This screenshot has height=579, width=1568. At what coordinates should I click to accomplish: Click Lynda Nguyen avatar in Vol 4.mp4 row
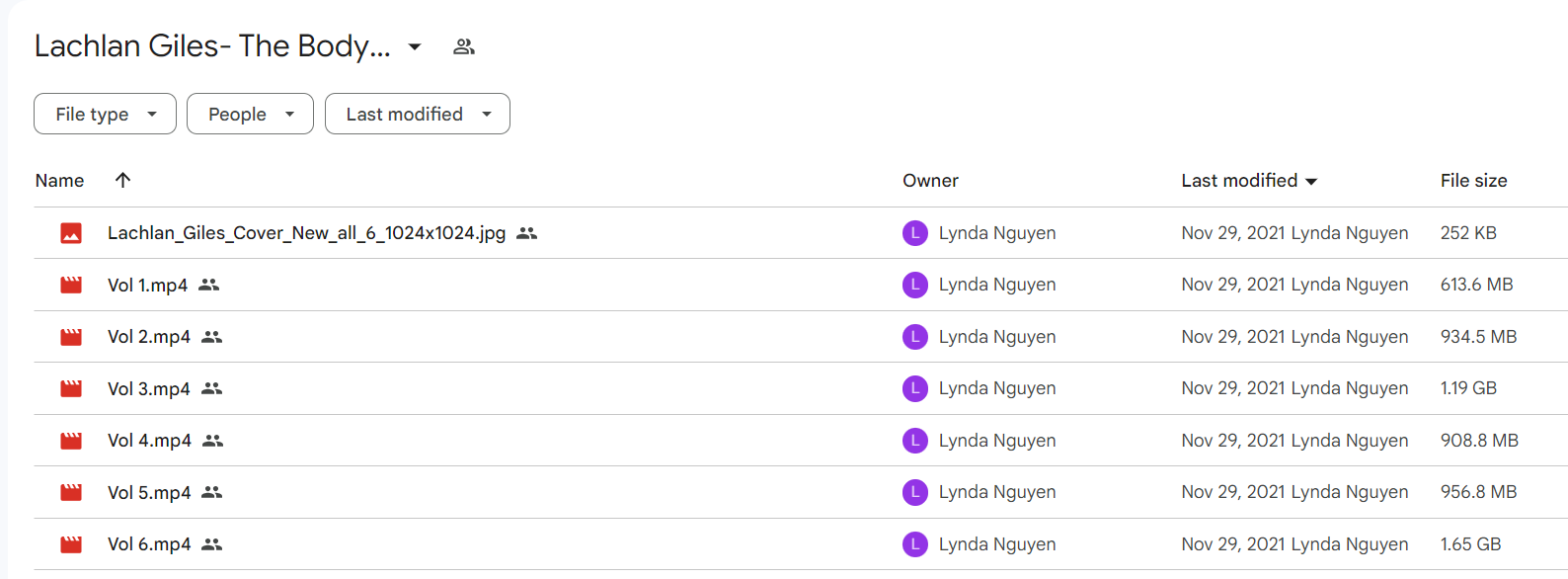click(915, 441)
